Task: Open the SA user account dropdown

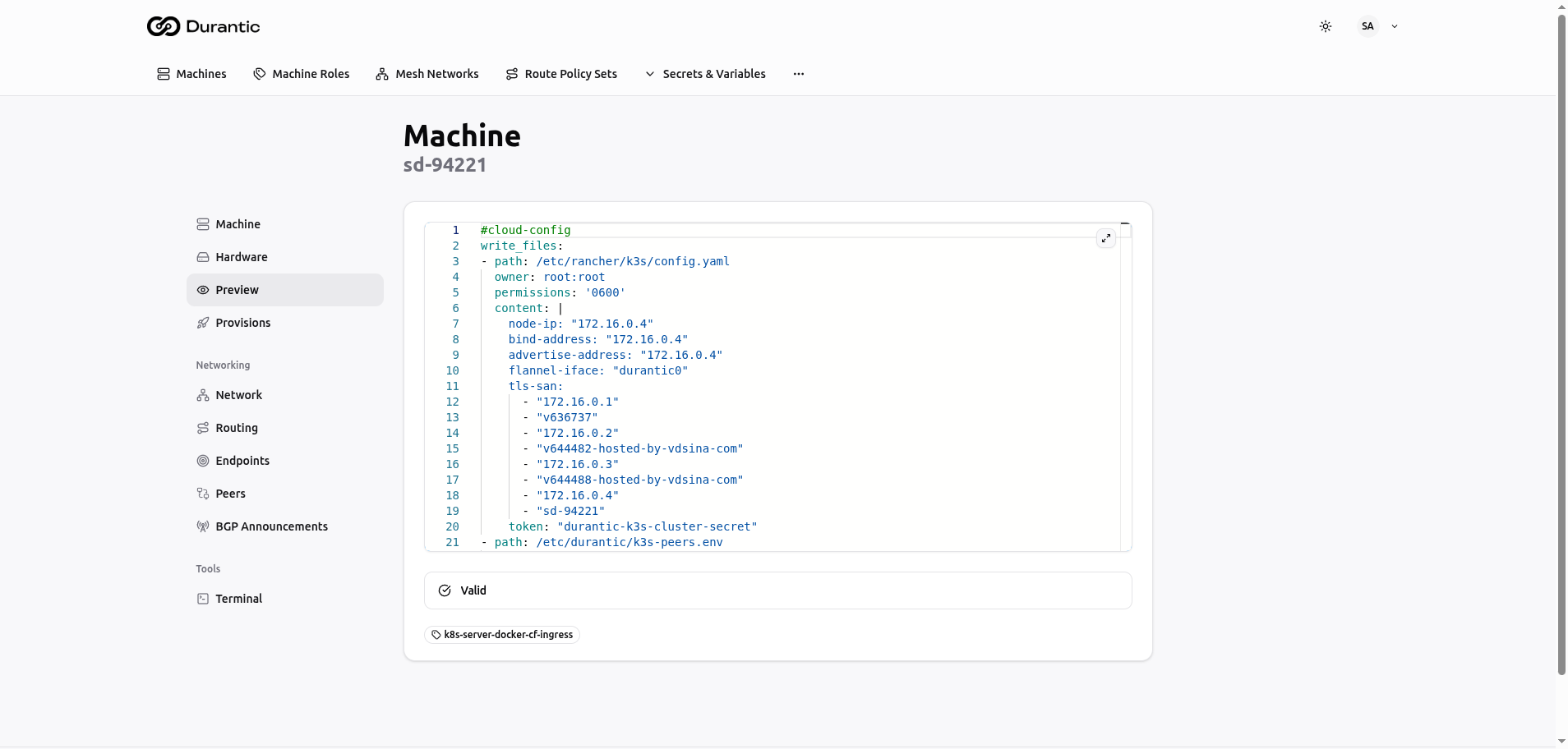Action: [1377, 26]
